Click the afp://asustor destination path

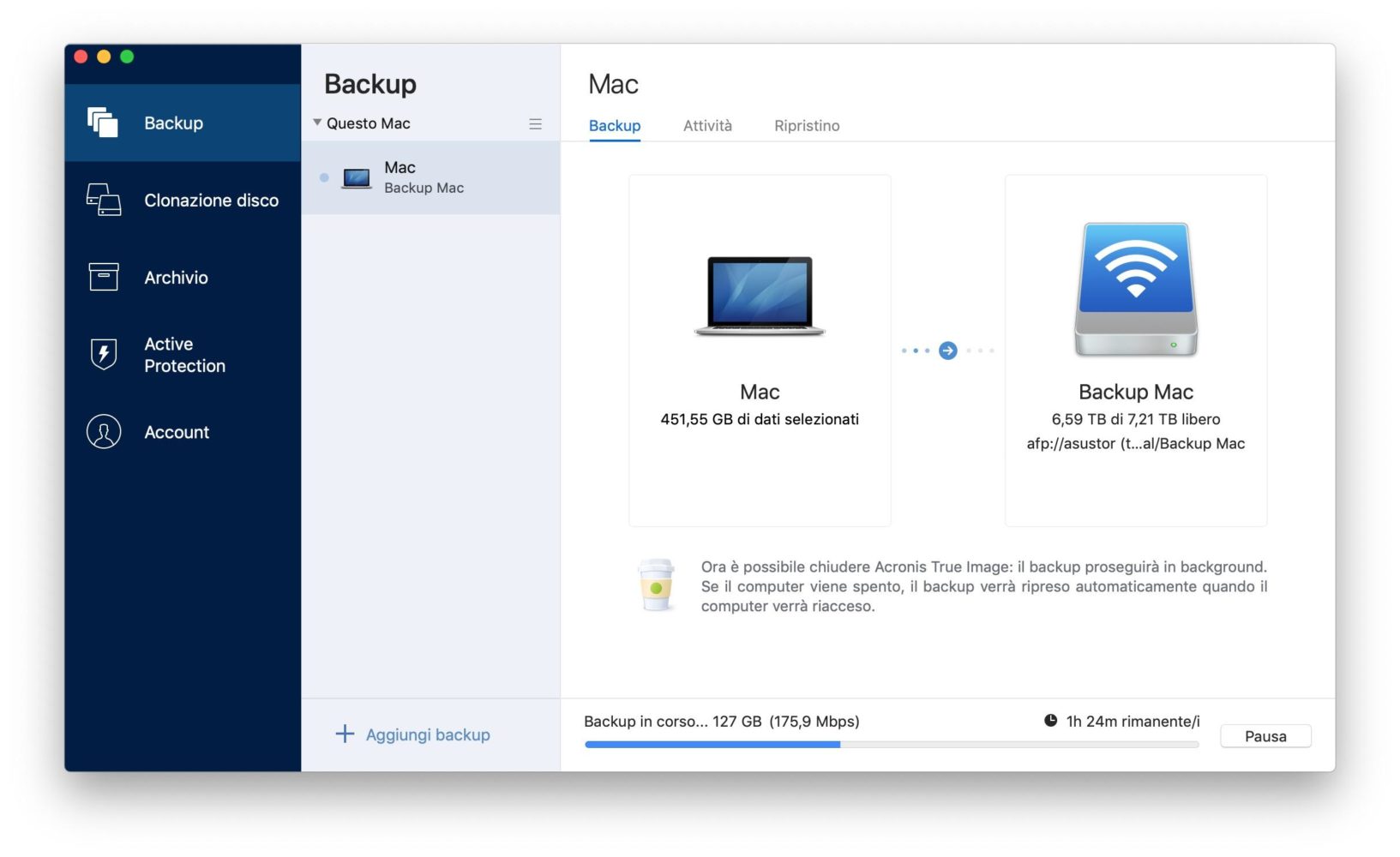tap(1136, 443)
